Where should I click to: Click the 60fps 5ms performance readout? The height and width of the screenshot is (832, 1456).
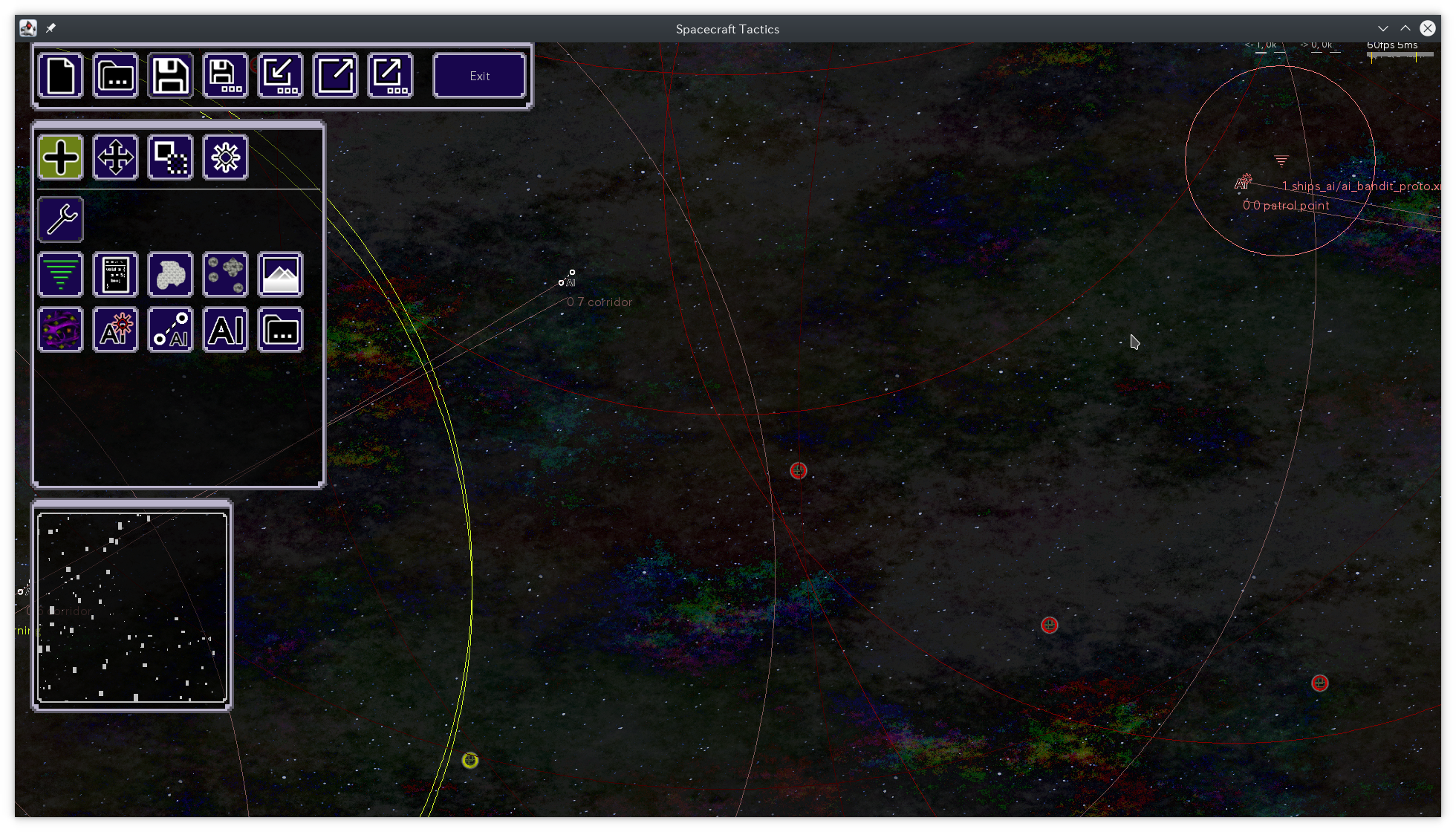point(1392,45)
